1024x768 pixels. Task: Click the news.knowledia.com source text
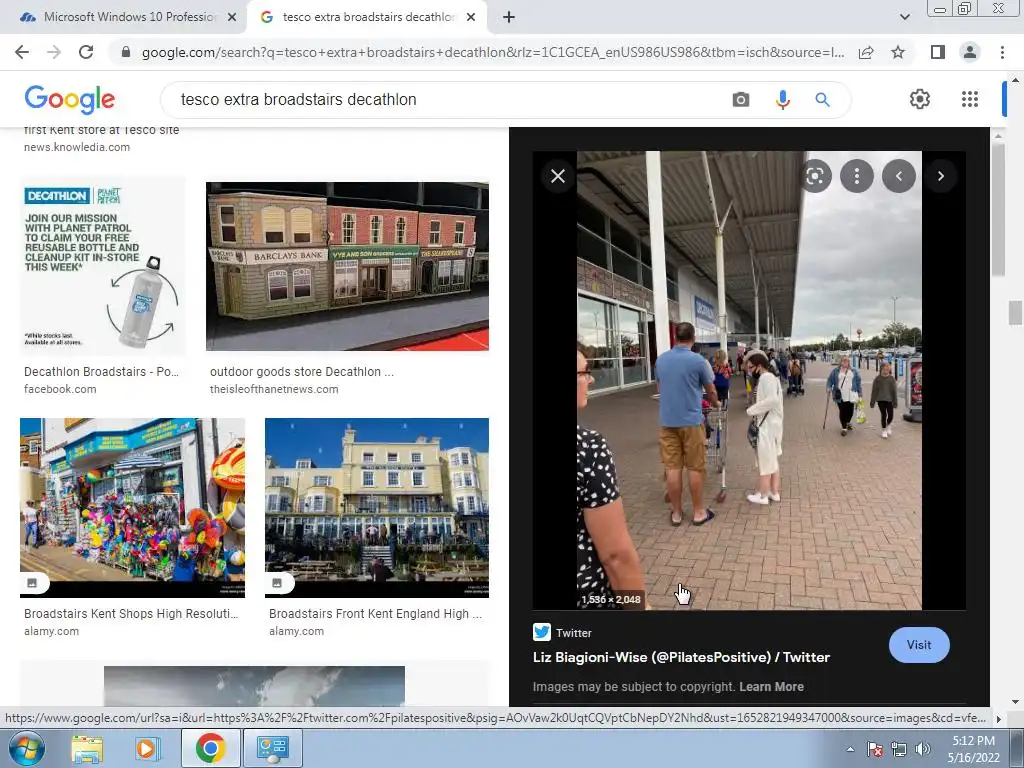click(x=77, y=147)
